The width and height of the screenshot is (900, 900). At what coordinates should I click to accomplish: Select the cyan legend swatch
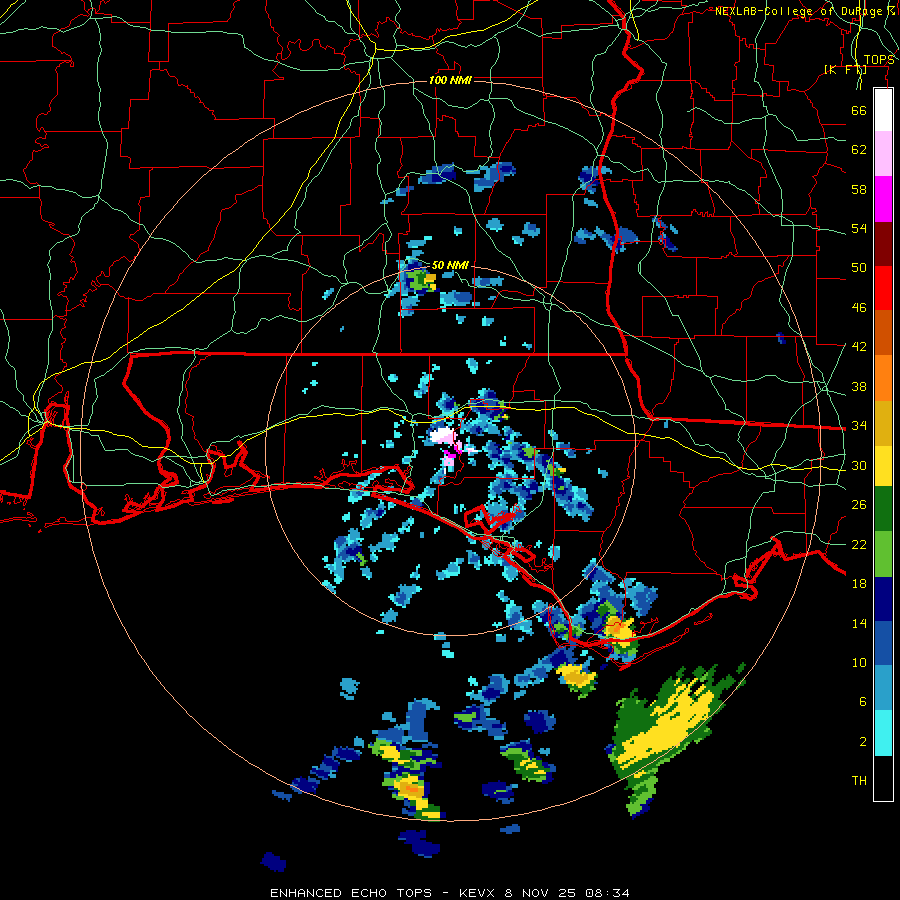[x=883, y=733]
